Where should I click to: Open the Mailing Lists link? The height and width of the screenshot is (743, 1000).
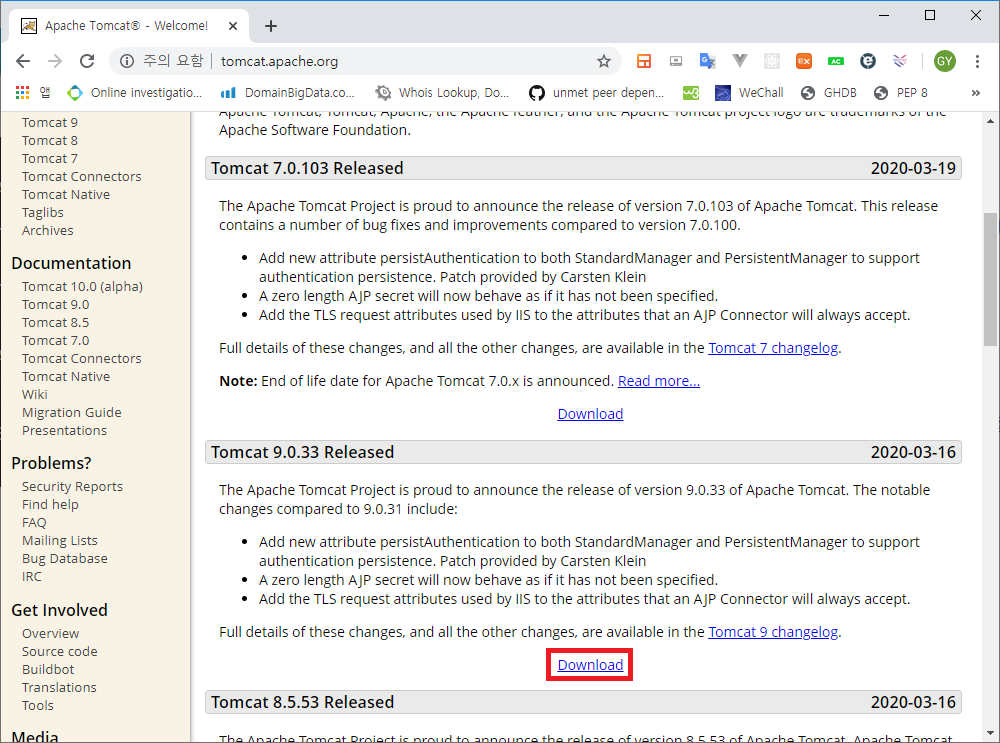click(x=60, y=540)
